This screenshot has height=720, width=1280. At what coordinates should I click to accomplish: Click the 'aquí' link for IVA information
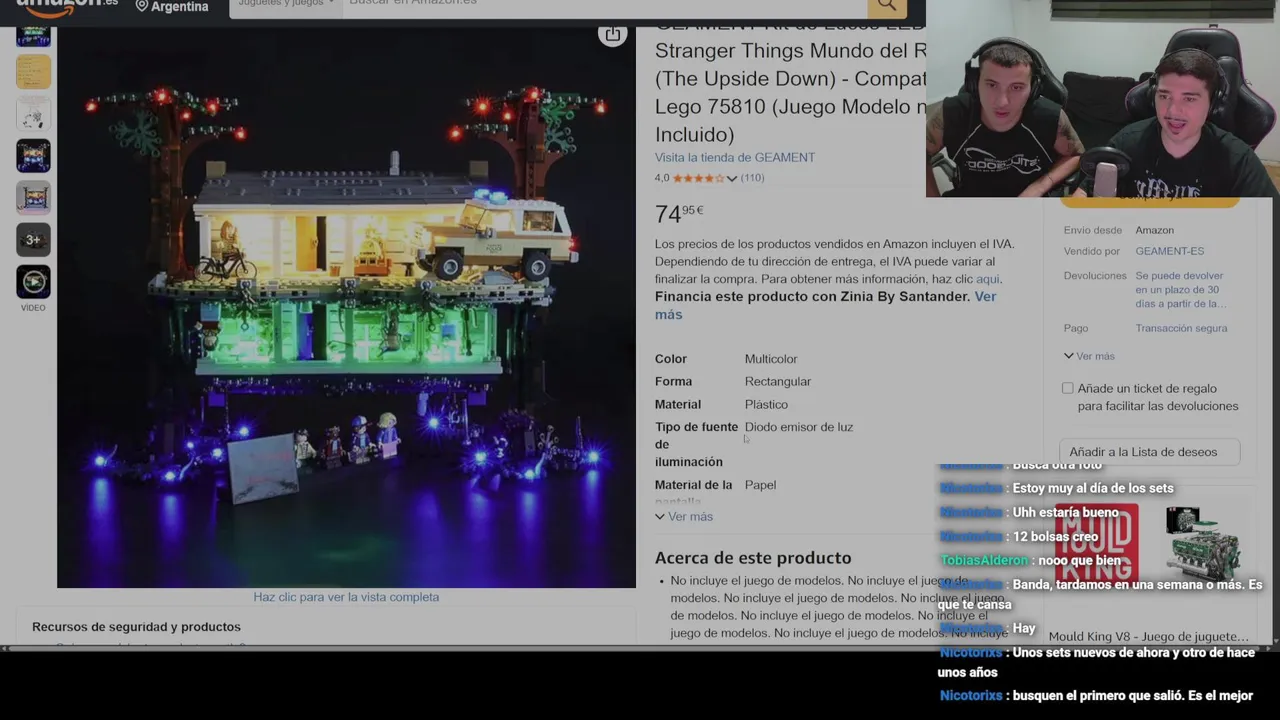[987, 279]
